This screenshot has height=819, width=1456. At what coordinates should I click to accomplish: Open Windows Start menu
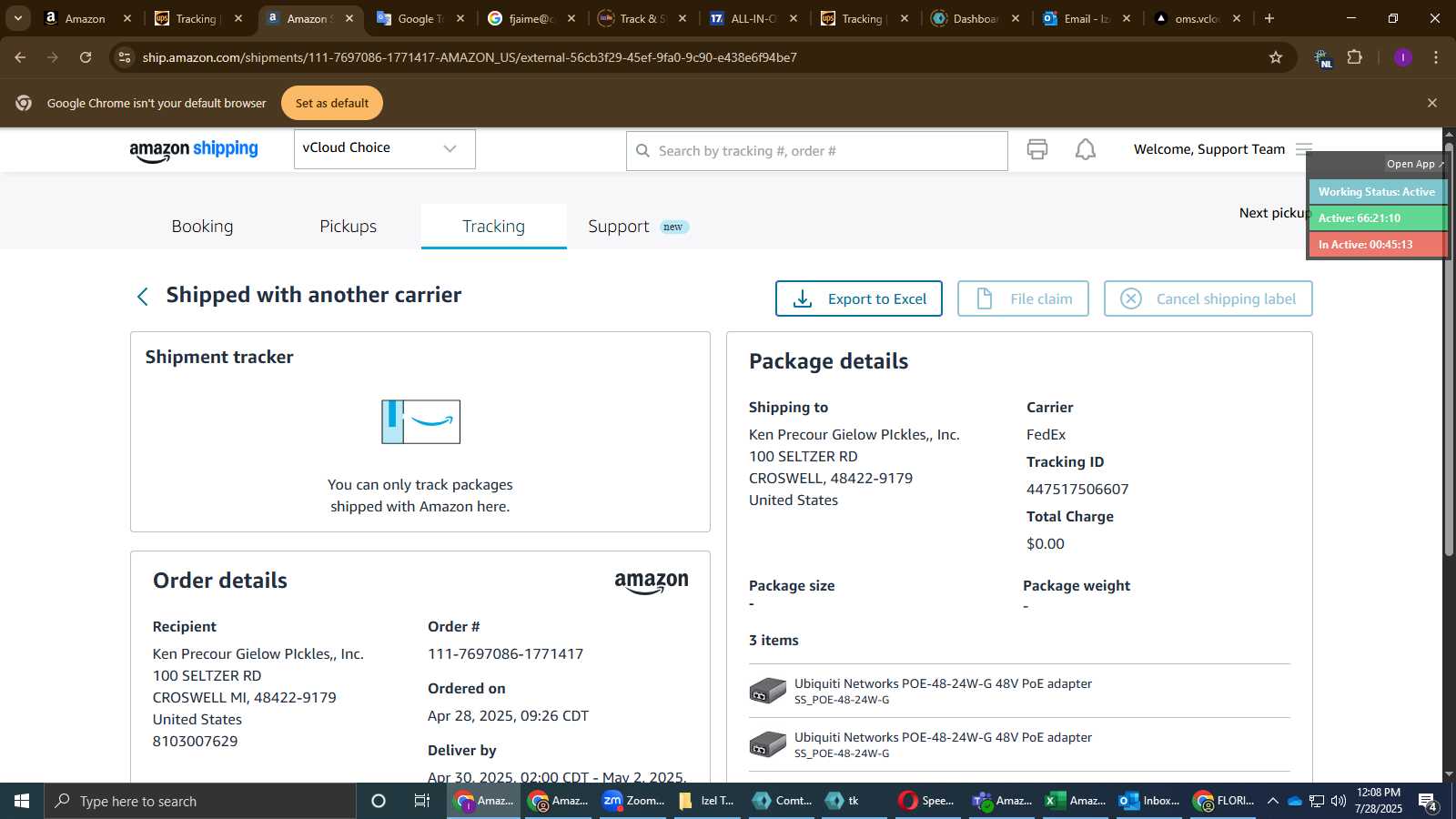click(22, 801)
